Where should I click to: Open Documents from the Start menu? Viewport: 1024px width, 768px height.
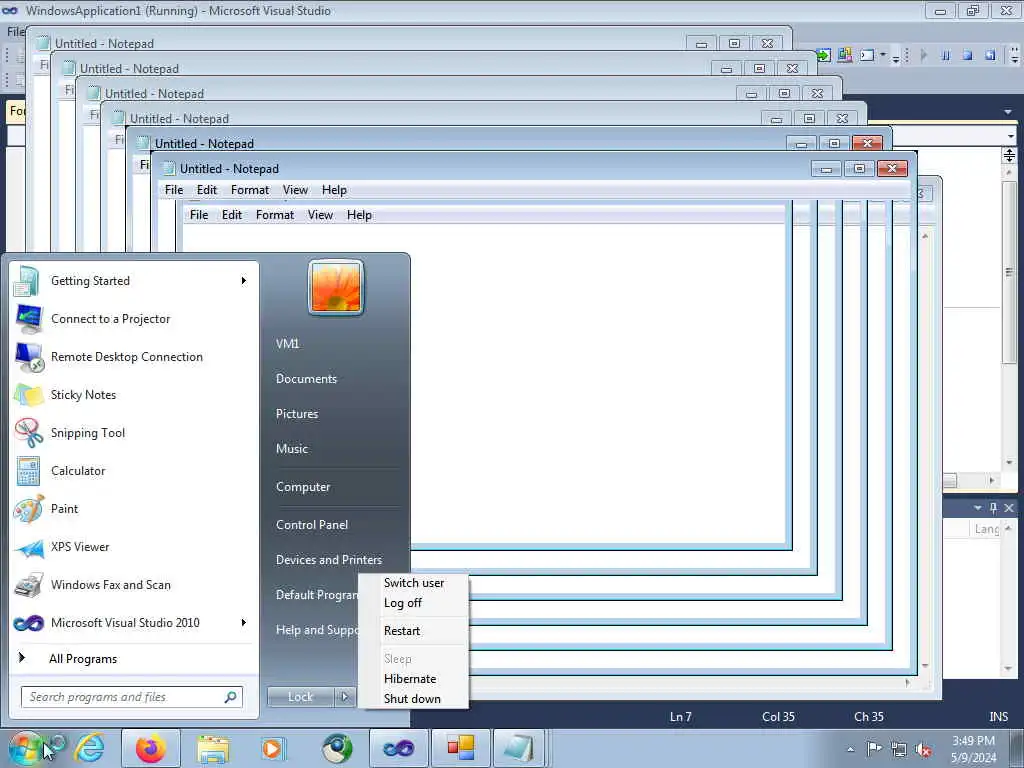(306, 379)
